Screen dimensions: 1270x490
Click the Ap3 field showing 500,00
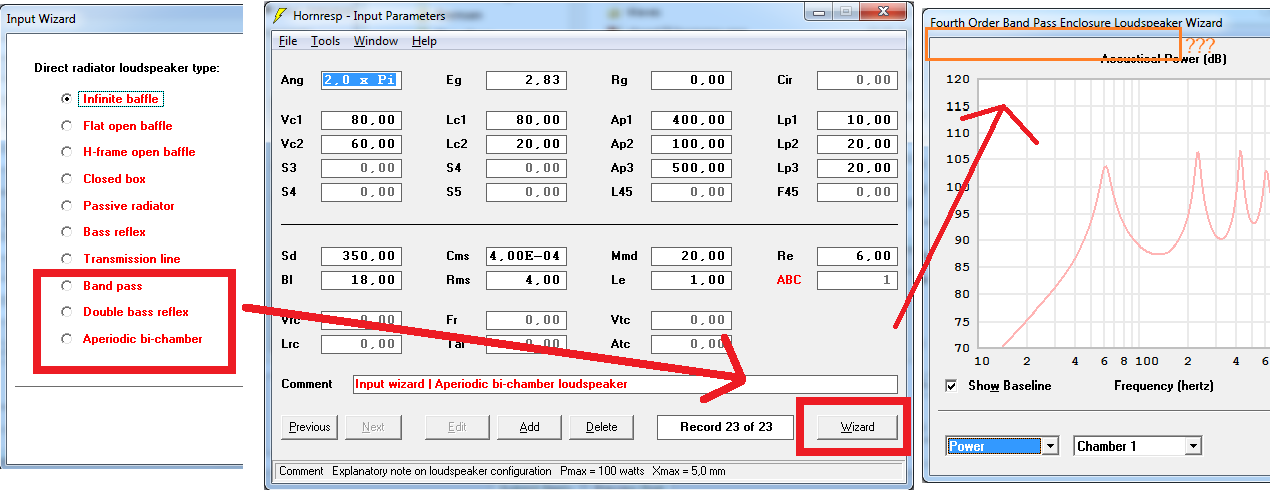tap(691, 168)
